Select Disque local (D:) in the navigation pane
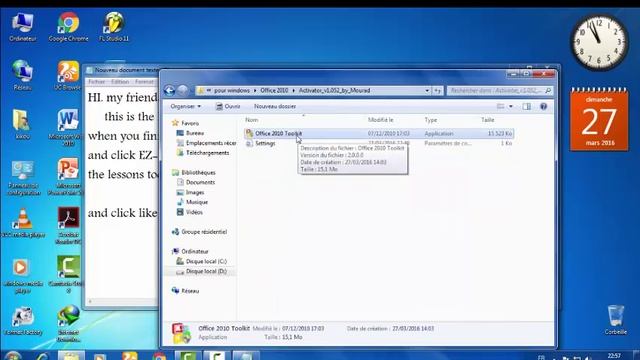 [202, 271]
